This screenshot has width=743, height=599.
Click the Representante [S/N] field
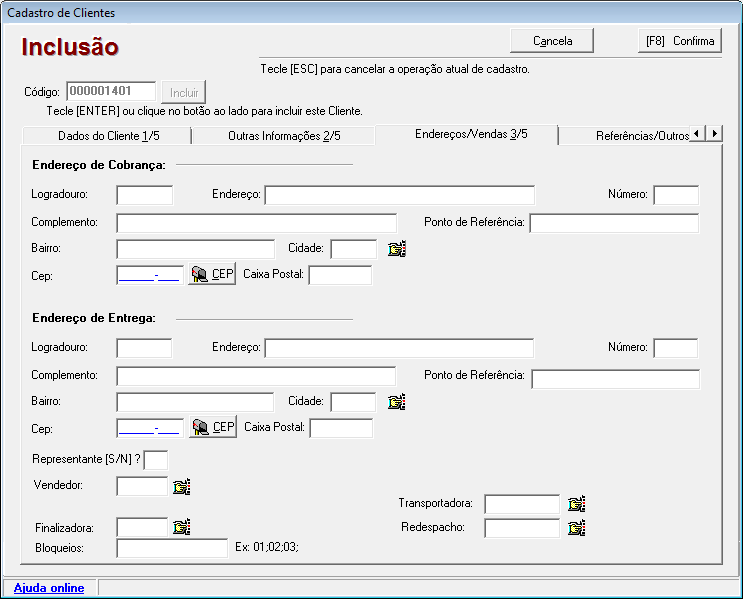(x=156, y=460)
